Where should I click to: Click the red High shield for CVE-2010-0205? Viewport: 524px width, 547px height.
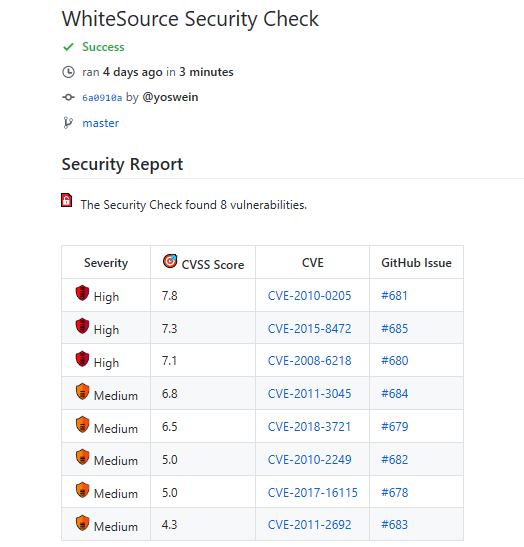point(82,293)
